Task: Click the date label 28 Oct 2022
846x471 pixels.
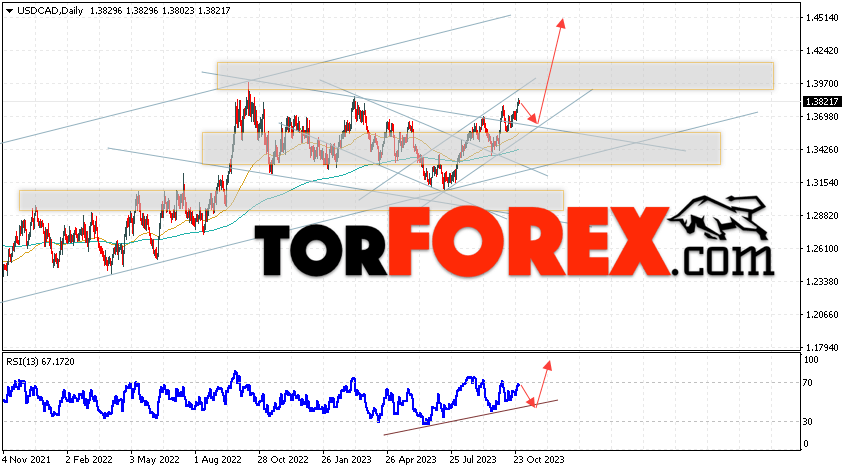Action: [x=283, y=460]
